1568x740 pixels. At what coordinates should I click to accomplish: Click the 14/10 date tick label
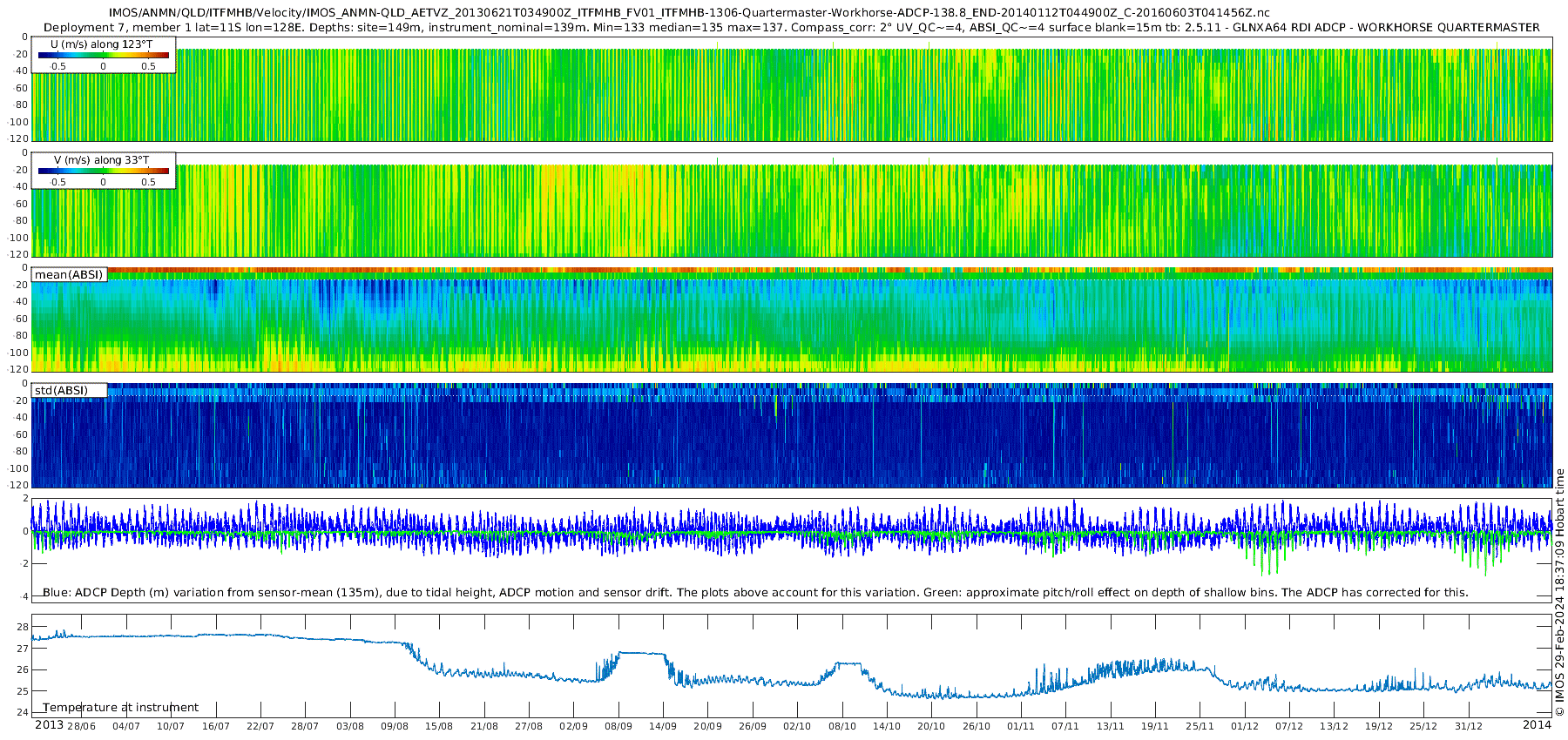(887, 726)
